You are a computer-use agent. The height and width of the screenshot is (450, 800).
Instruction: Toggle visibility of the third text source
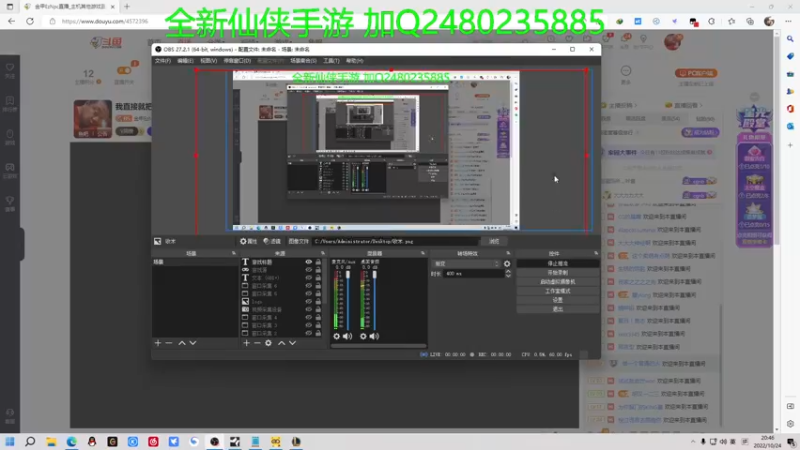click(x=309, y=278)
